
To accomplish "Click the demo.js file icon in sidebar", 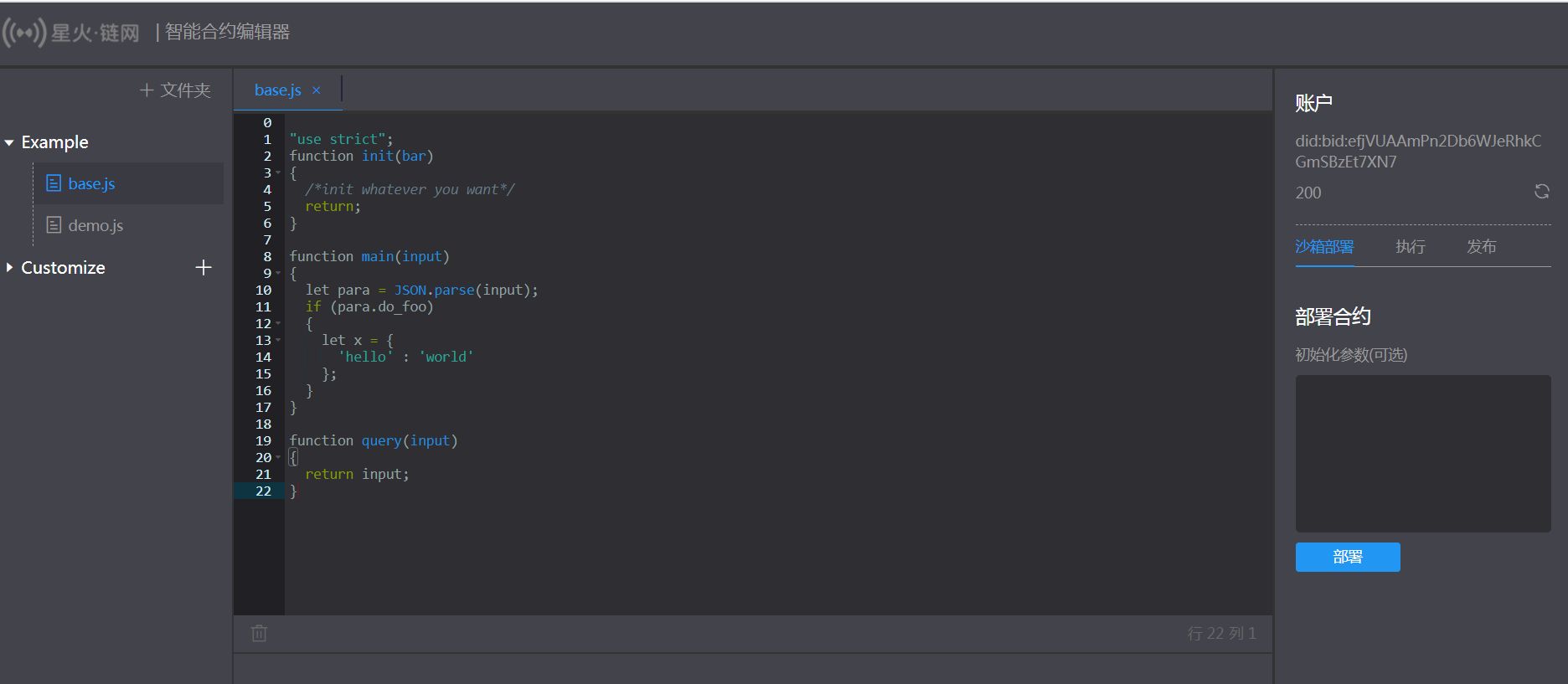I will pyautogui.click(x=54, y=225).
